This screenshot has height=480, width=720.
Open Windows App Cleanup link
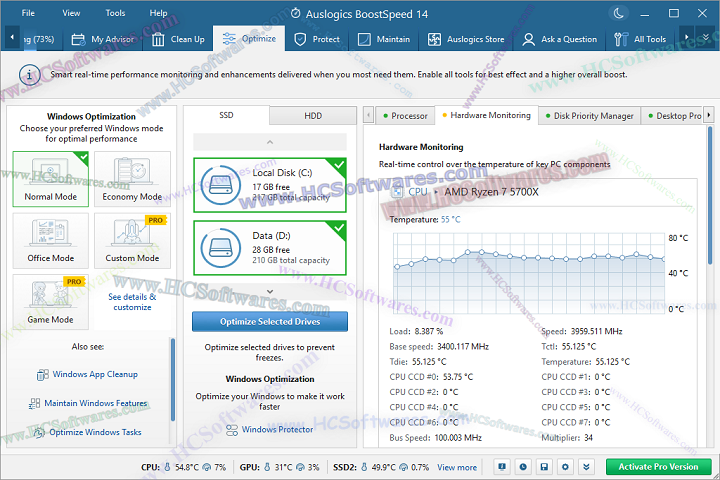pyautogui.click(x=95, y=374)
